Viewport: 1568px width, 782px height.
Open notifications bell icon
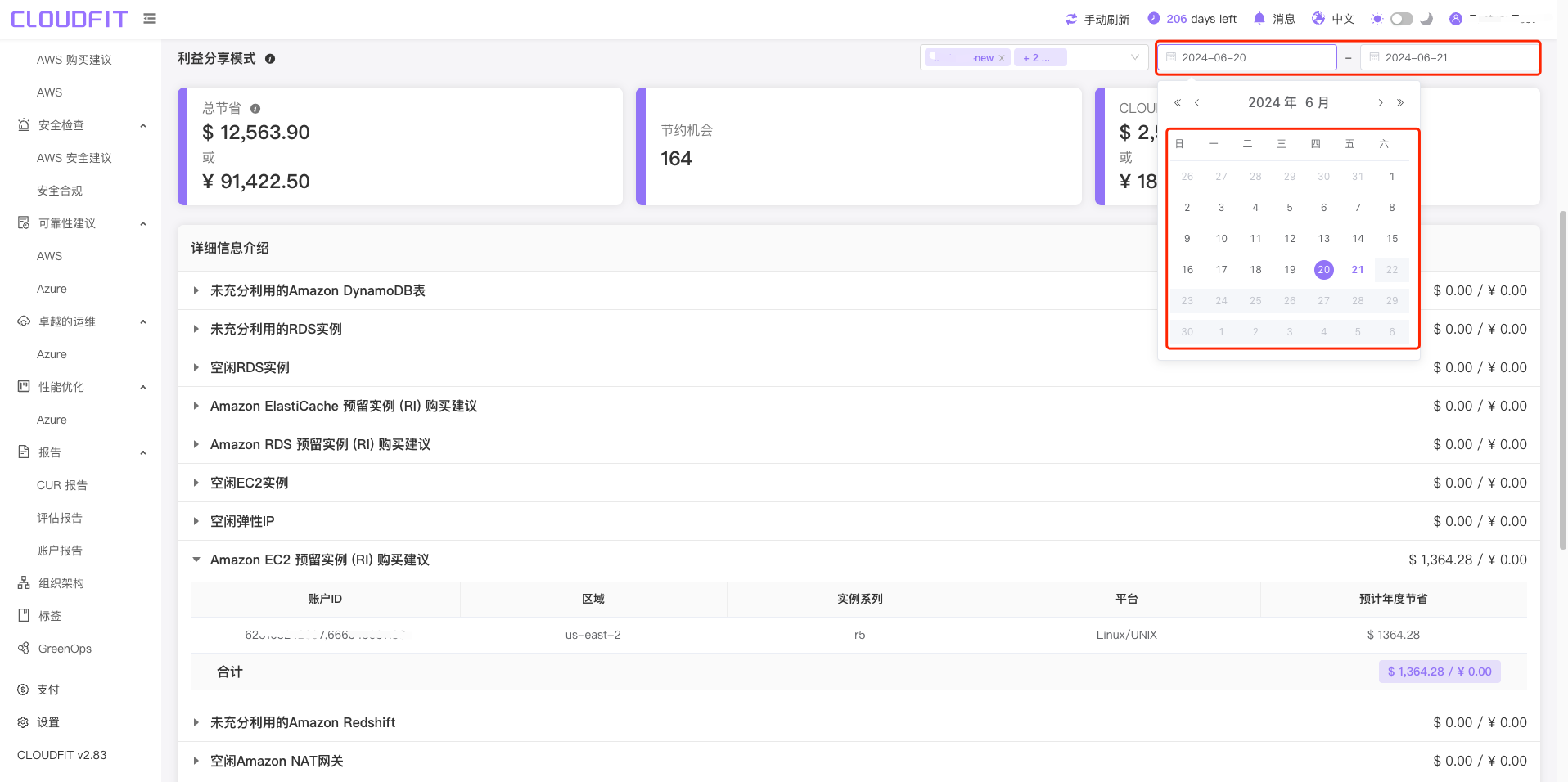click(1259, 18)
